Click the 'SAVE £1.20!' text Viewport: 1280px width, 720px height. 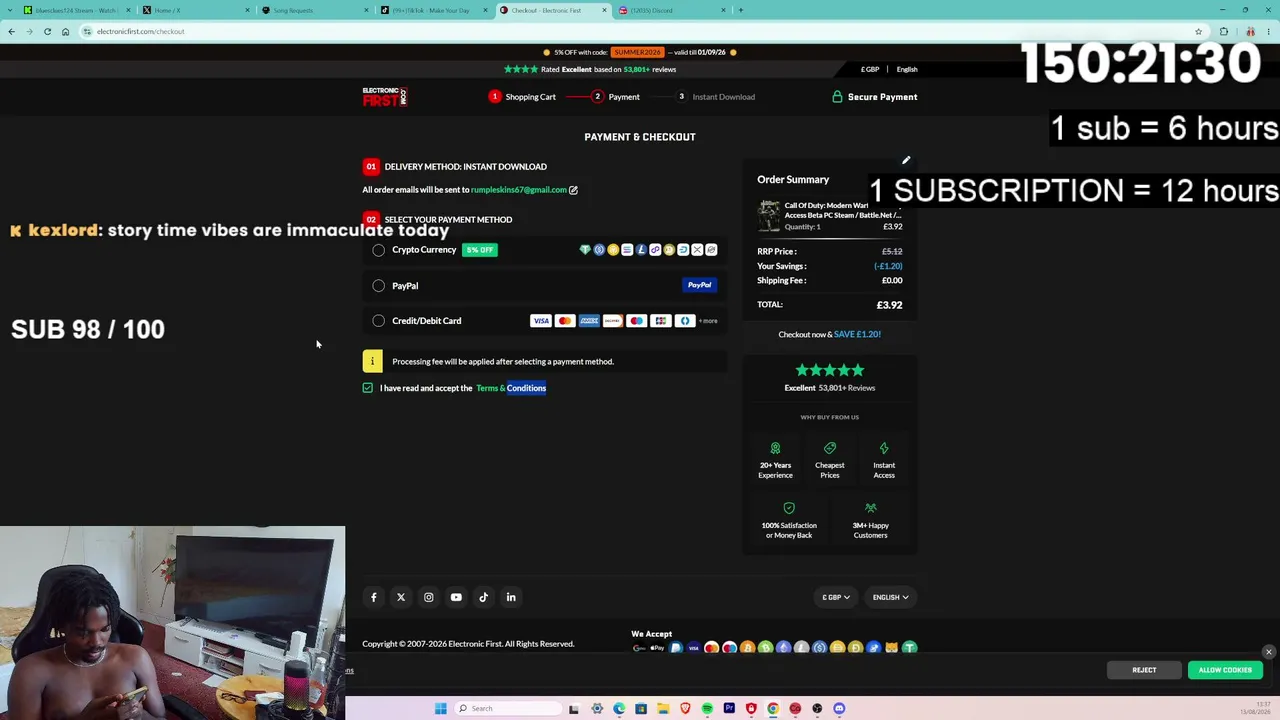[857, 334]
